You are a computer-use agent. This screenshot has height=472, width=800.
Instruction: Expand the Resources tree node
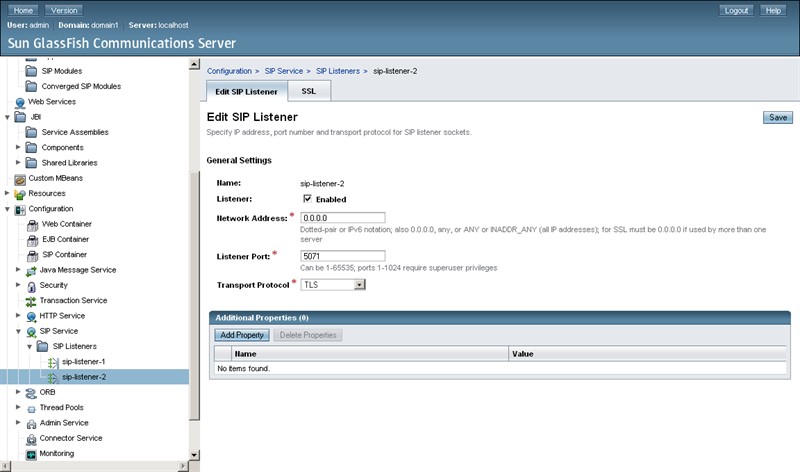(7, 193)
